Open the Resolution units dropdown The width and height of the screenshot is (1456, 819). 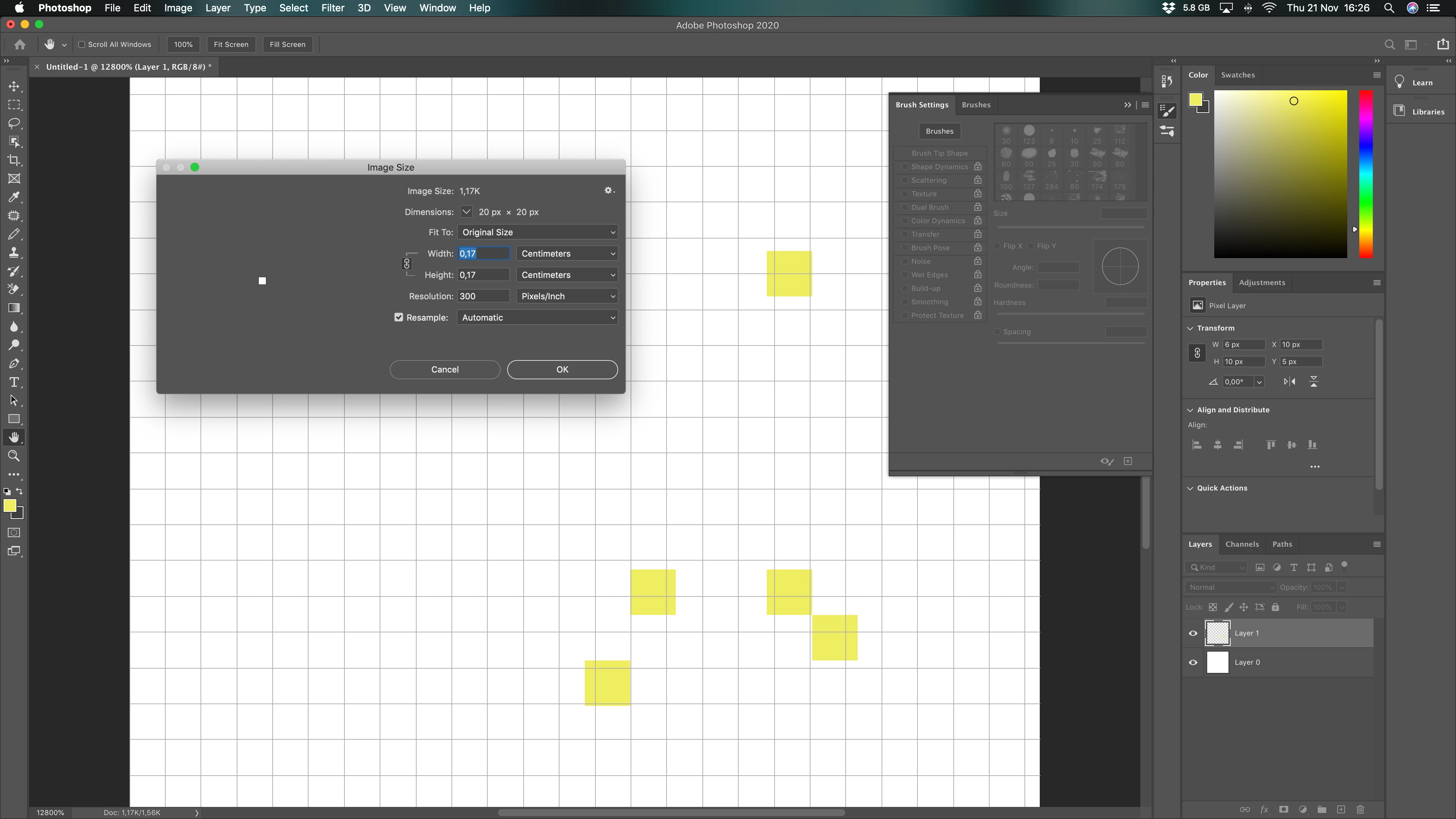pos(566,296)
